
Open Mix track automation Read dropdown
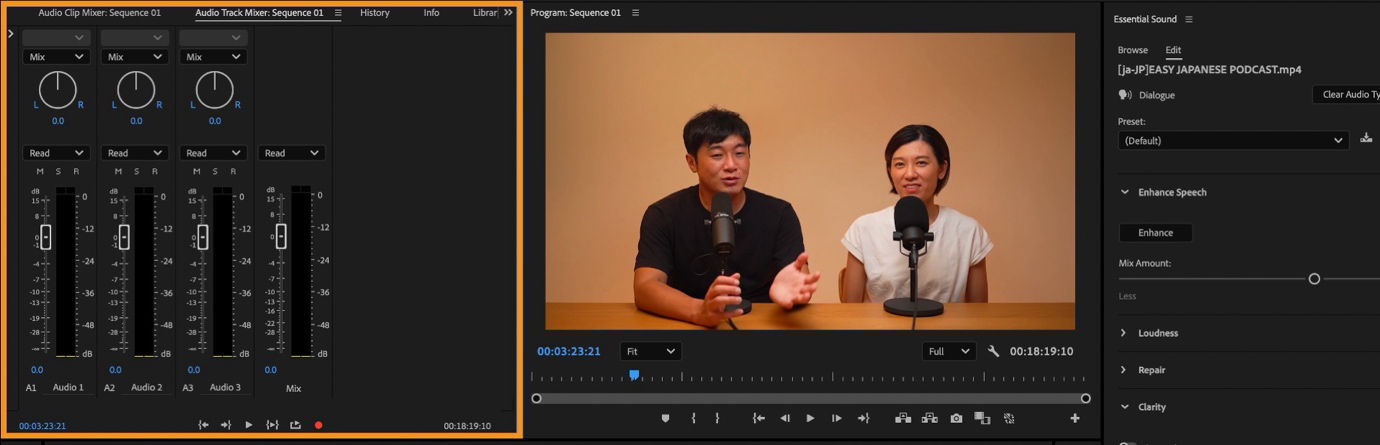point(291,153)
